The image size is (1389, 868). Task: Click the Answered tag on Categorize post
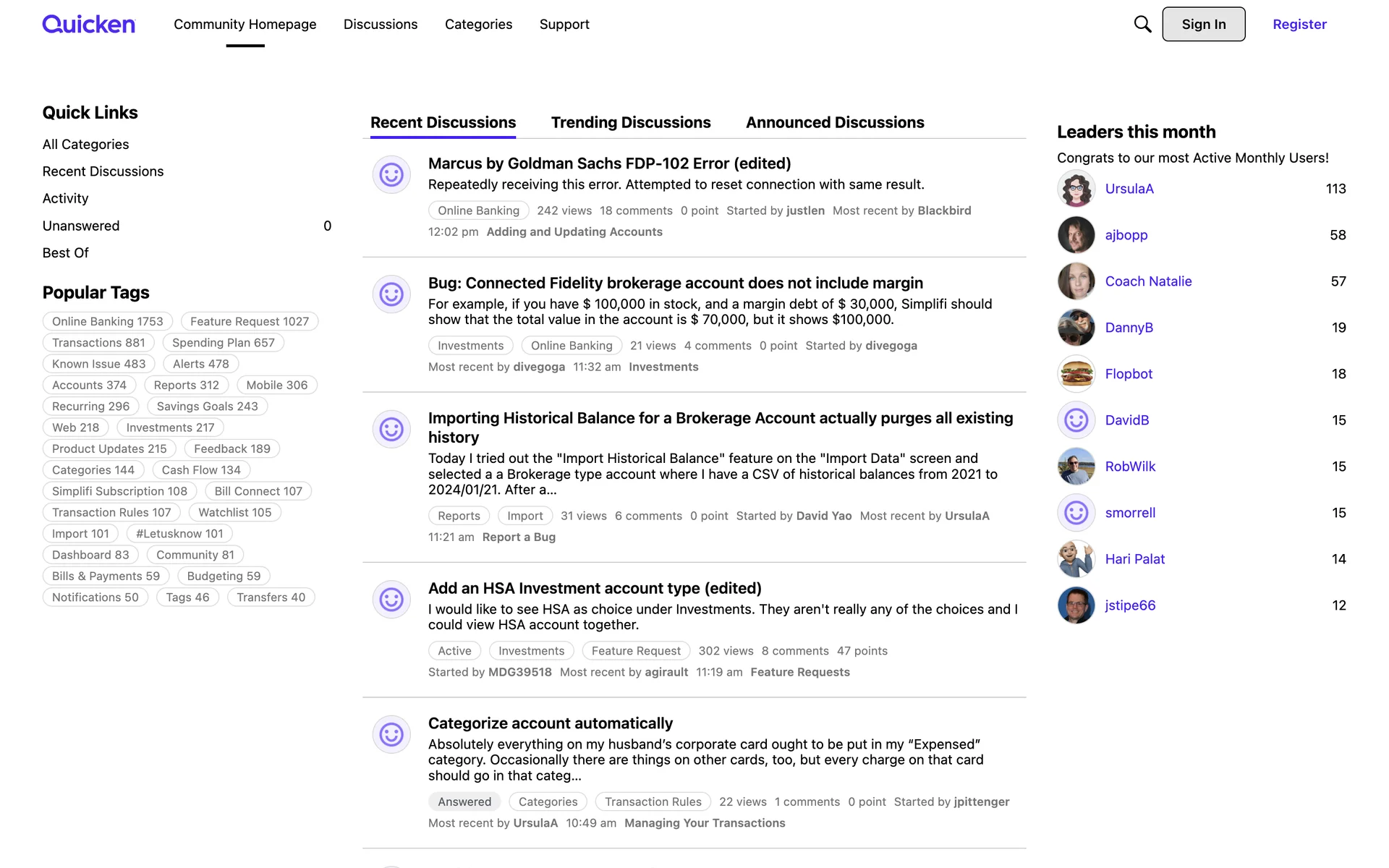(x=464, y=801)
